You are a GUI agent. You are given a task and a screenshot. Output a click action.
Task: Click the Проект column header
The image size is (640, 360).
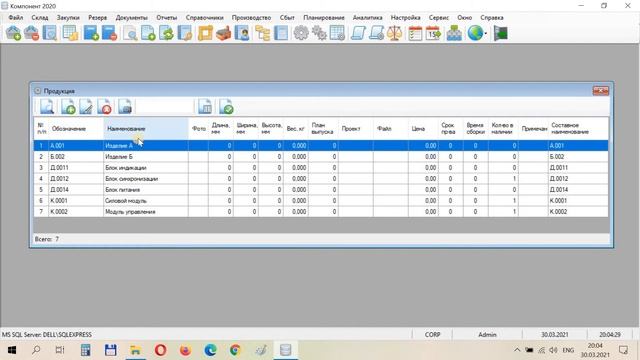[356, 129]
